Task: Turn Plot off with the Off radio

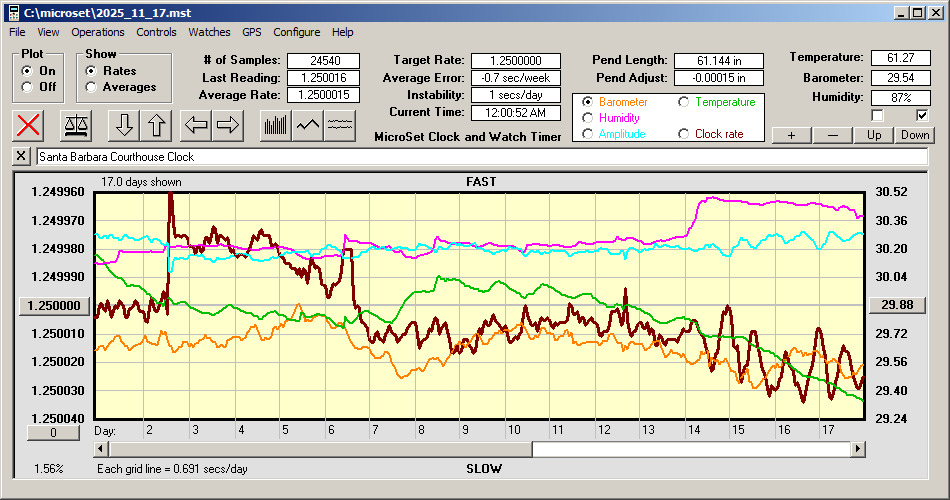Action: [27, 87]
